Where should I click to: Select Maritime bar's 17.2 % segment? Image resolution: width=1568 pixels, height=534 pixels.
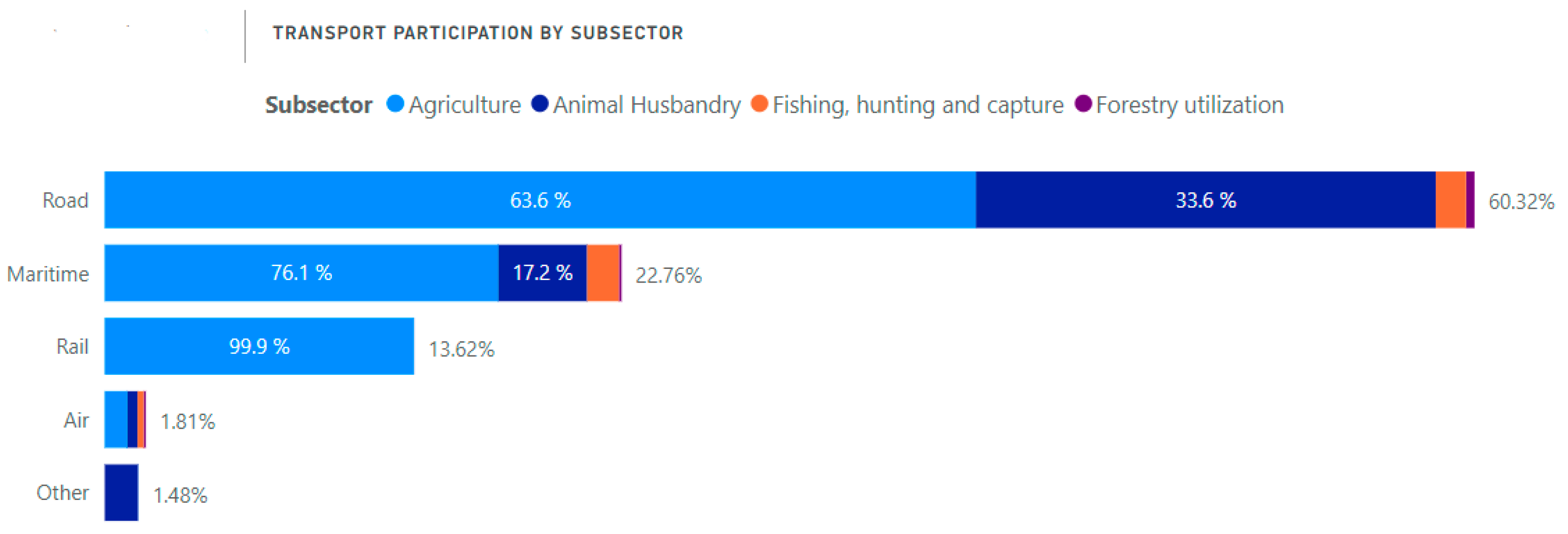pyautogui.click(x=542, y=273)
